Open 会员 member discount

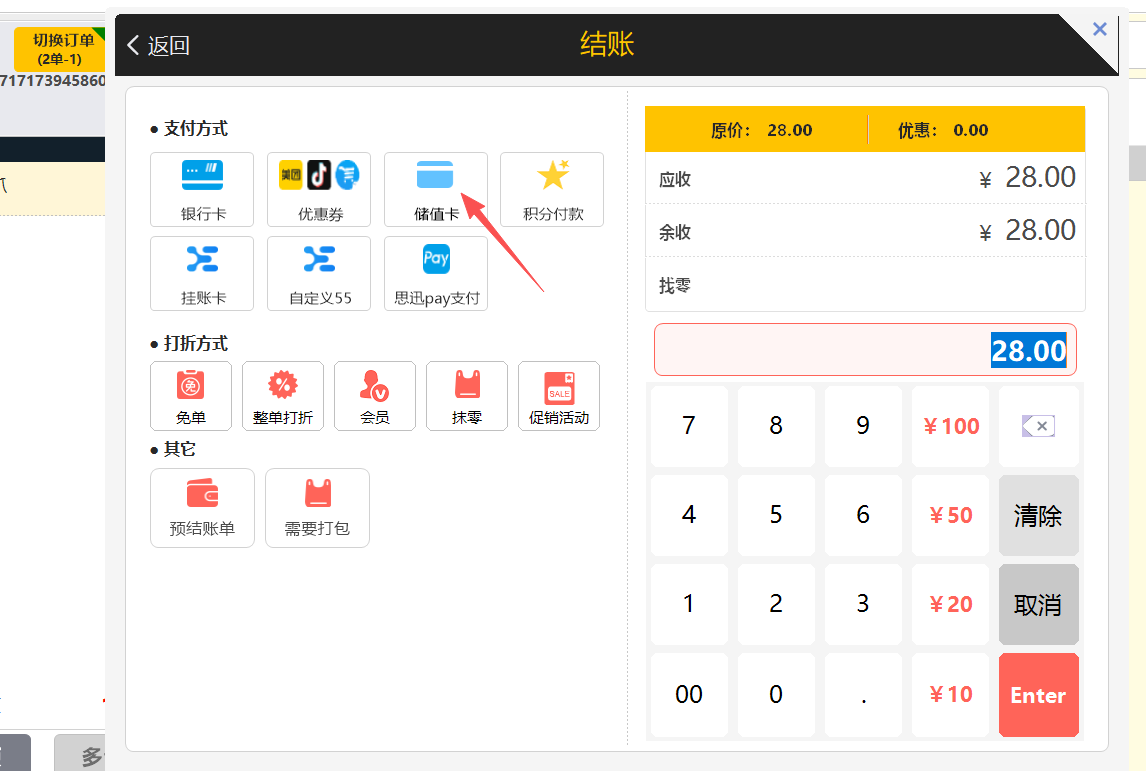(374, 396)
